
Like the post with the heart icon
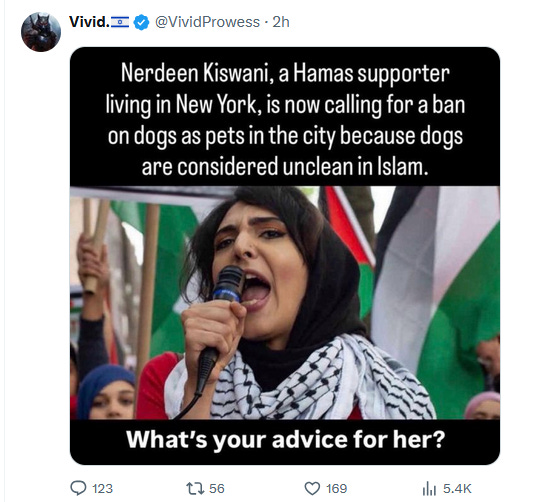[312, 488]
